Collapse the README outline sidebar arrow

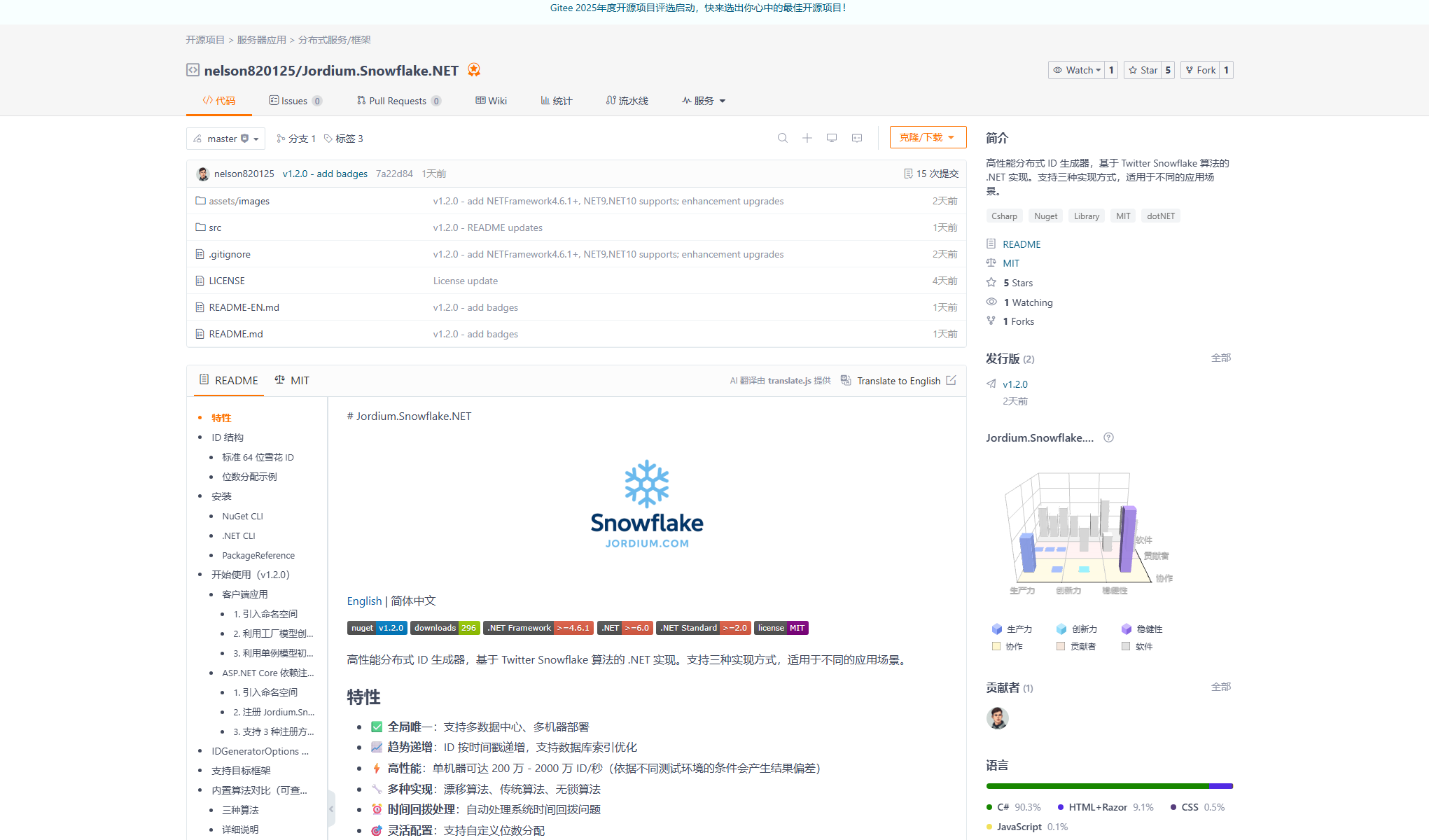pos(331,808)
